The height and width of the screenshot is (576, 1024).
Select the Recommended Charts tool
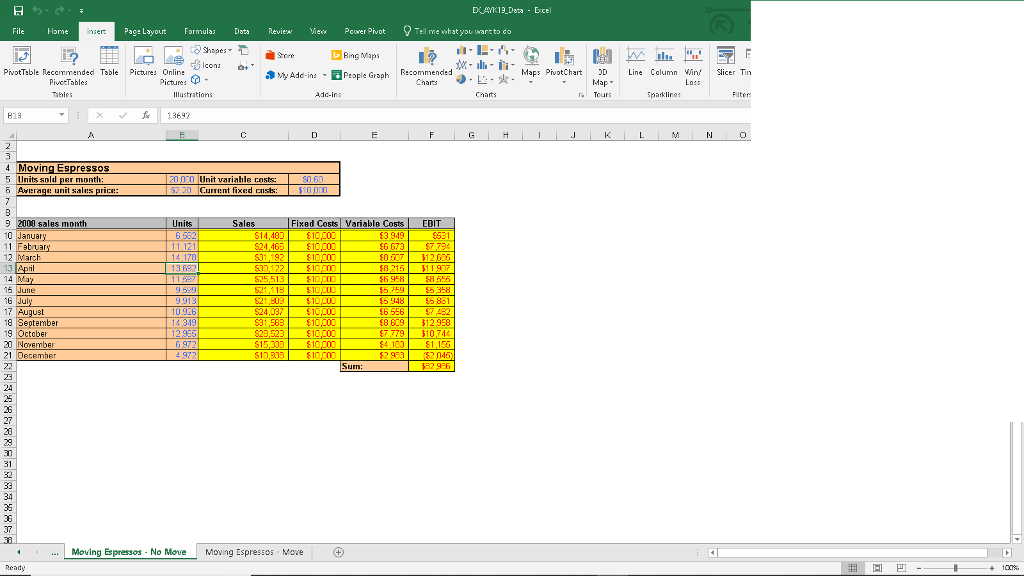[x=424, y=62]
